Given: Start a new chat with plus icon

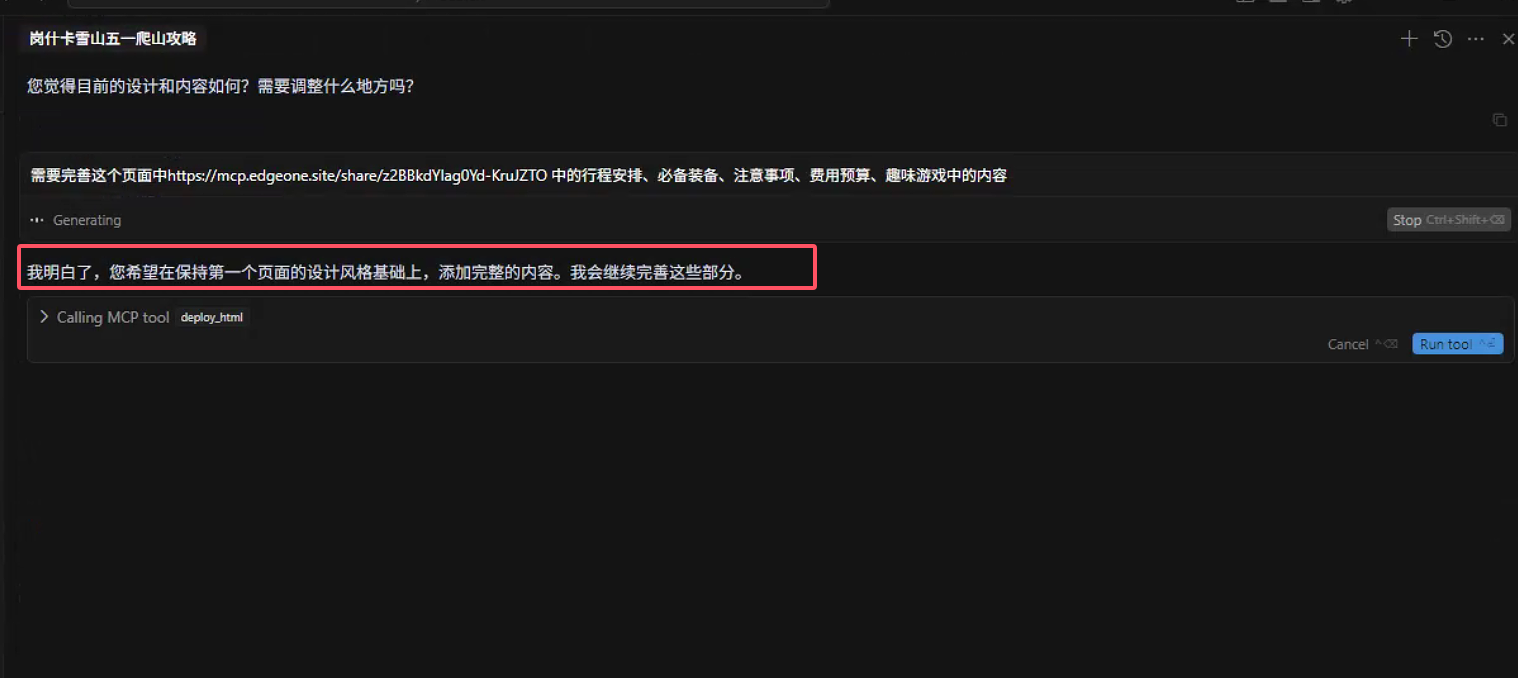Looking at the screenshot, I should click(x=1409, y=39).
